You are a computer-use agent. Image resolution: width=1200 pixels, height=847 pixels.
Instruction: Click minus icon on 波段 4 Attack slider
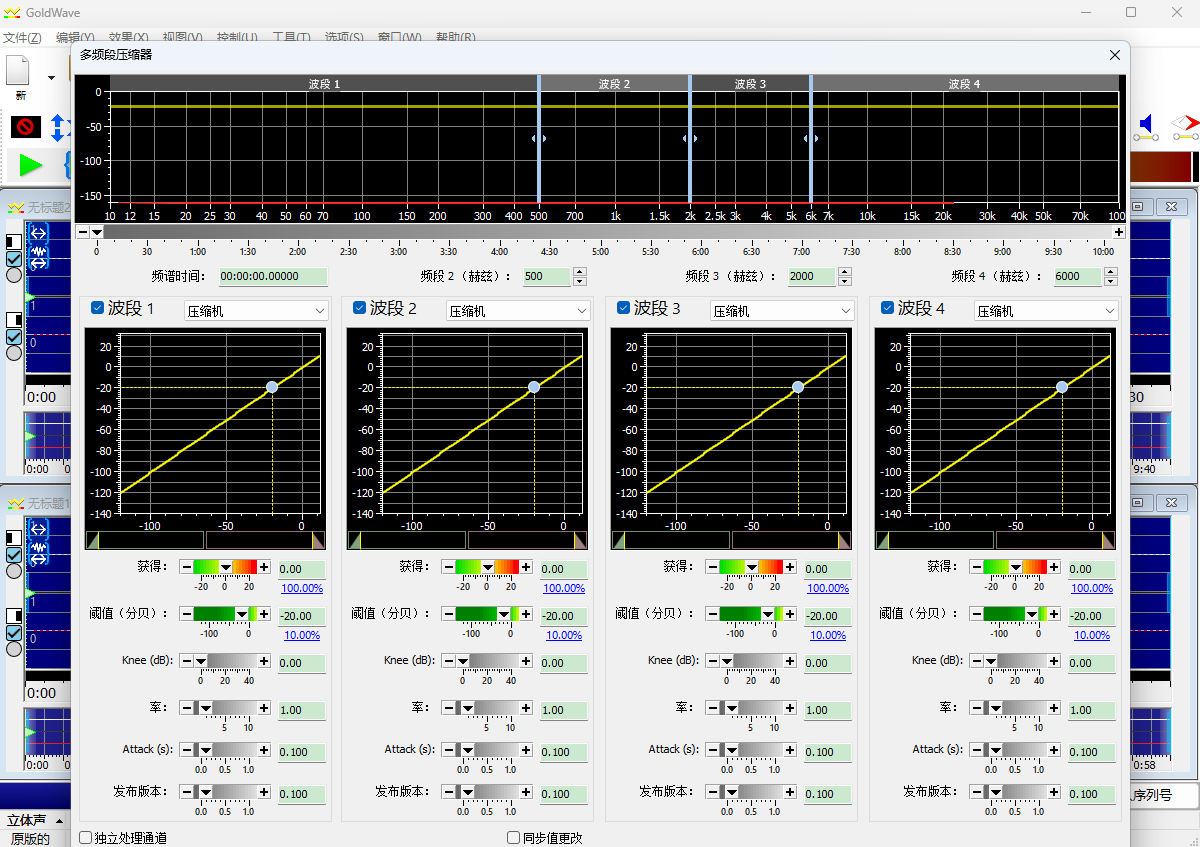point(977,749)
